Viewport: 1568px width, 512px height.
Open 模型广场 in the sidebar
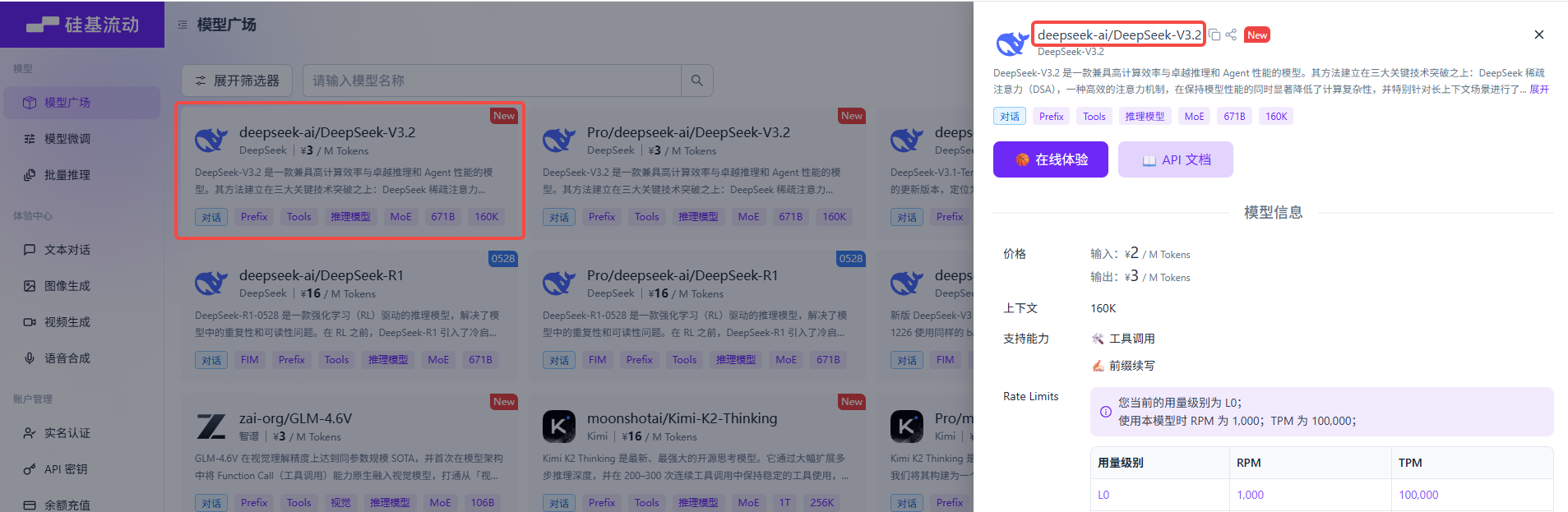(x=81, y=103)
